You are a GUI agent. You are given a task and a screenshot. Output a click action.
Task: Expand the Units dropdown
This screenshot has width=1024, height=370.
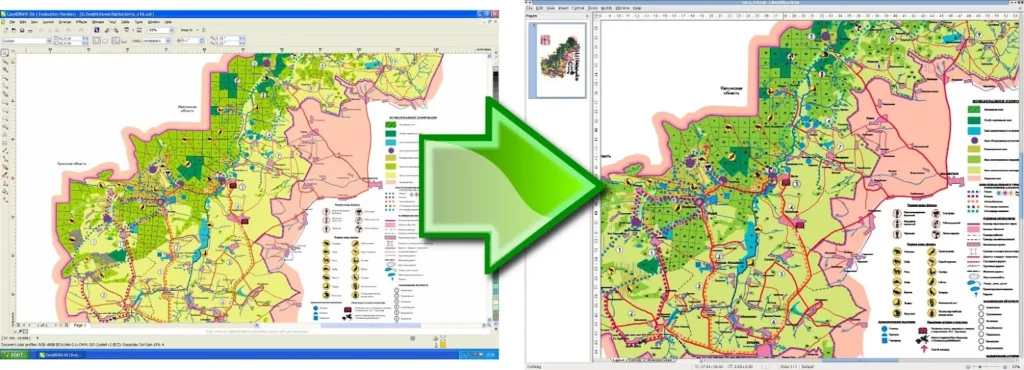168,41
